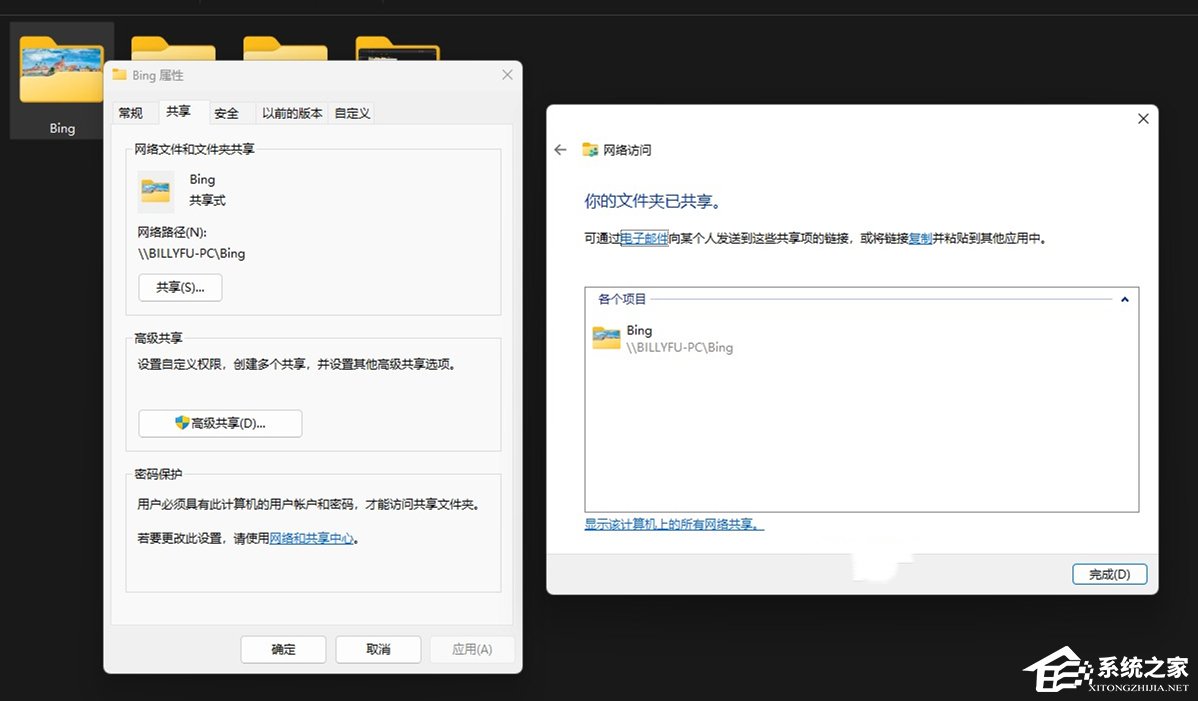Screen dimensions: 1198x701
Task: Open the 以前的版本 tab
Action: 290,113
